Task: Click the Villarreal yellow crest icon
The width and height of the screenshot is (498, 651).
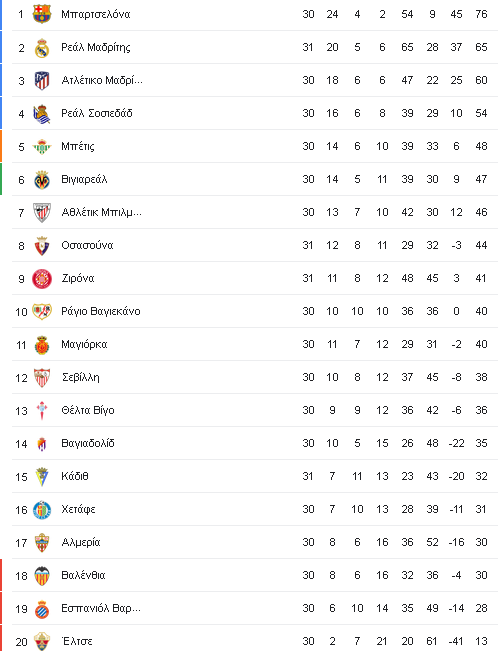Action: 42,179
